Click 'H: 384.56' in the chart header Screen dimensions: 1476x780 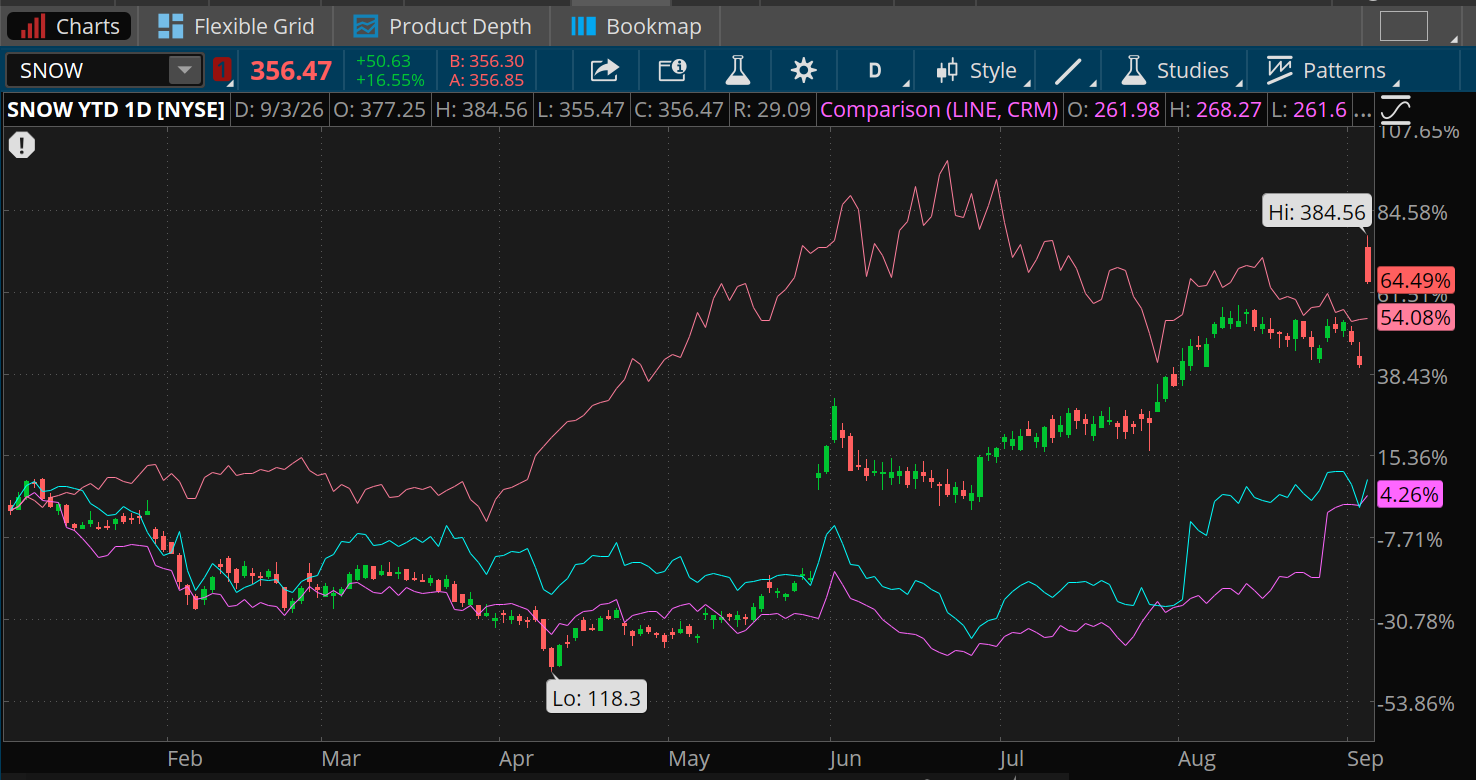point(482,109)
